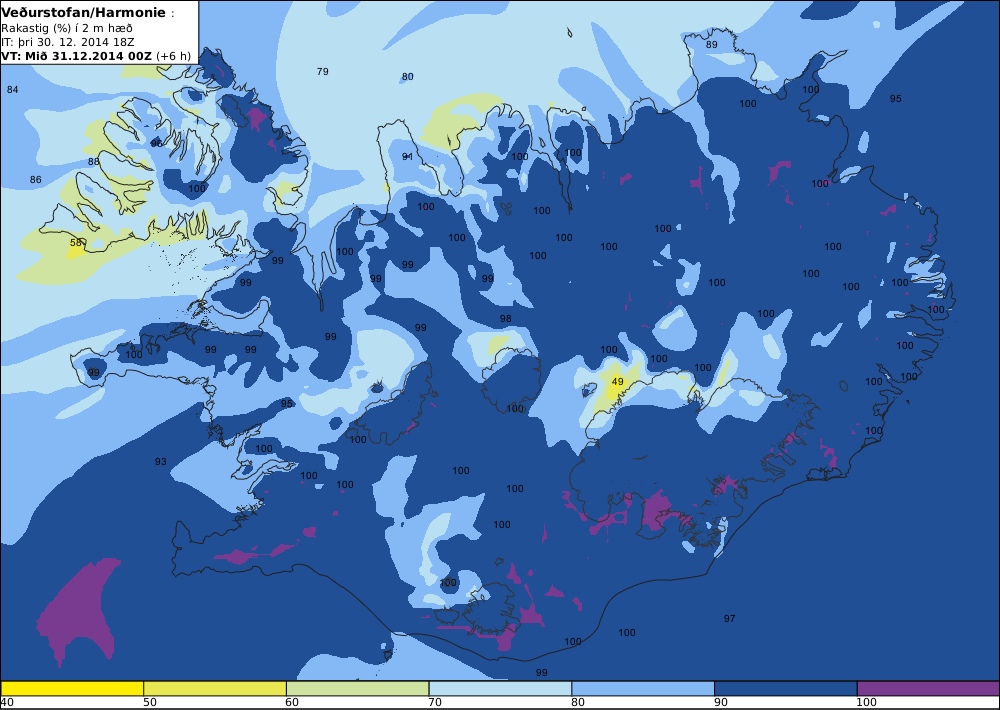This screenshot has width=1000, height=710.
Task: Select the 70–80 pale blue legend swatch
Action: [500, 688]
